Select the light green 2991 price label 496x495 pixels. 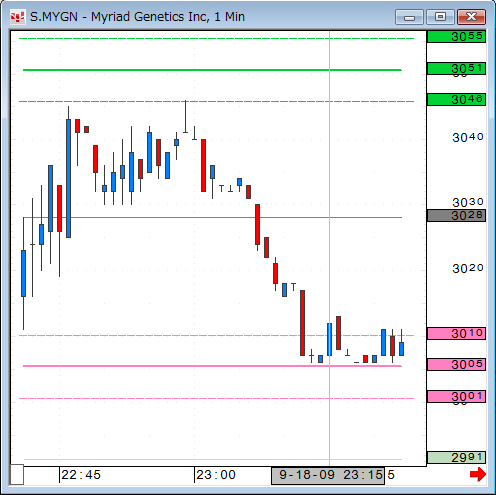(x=456, y=458)
